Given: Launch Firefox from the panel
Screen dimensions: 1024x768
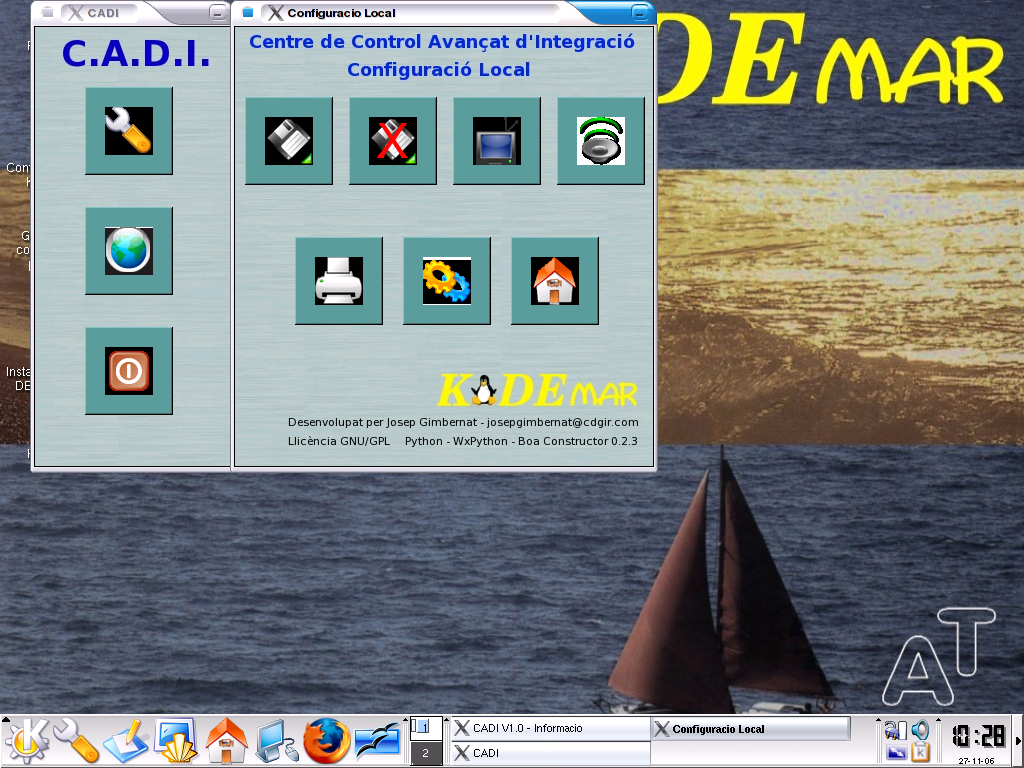Looking at the screenshot, I should click(328, 742).
